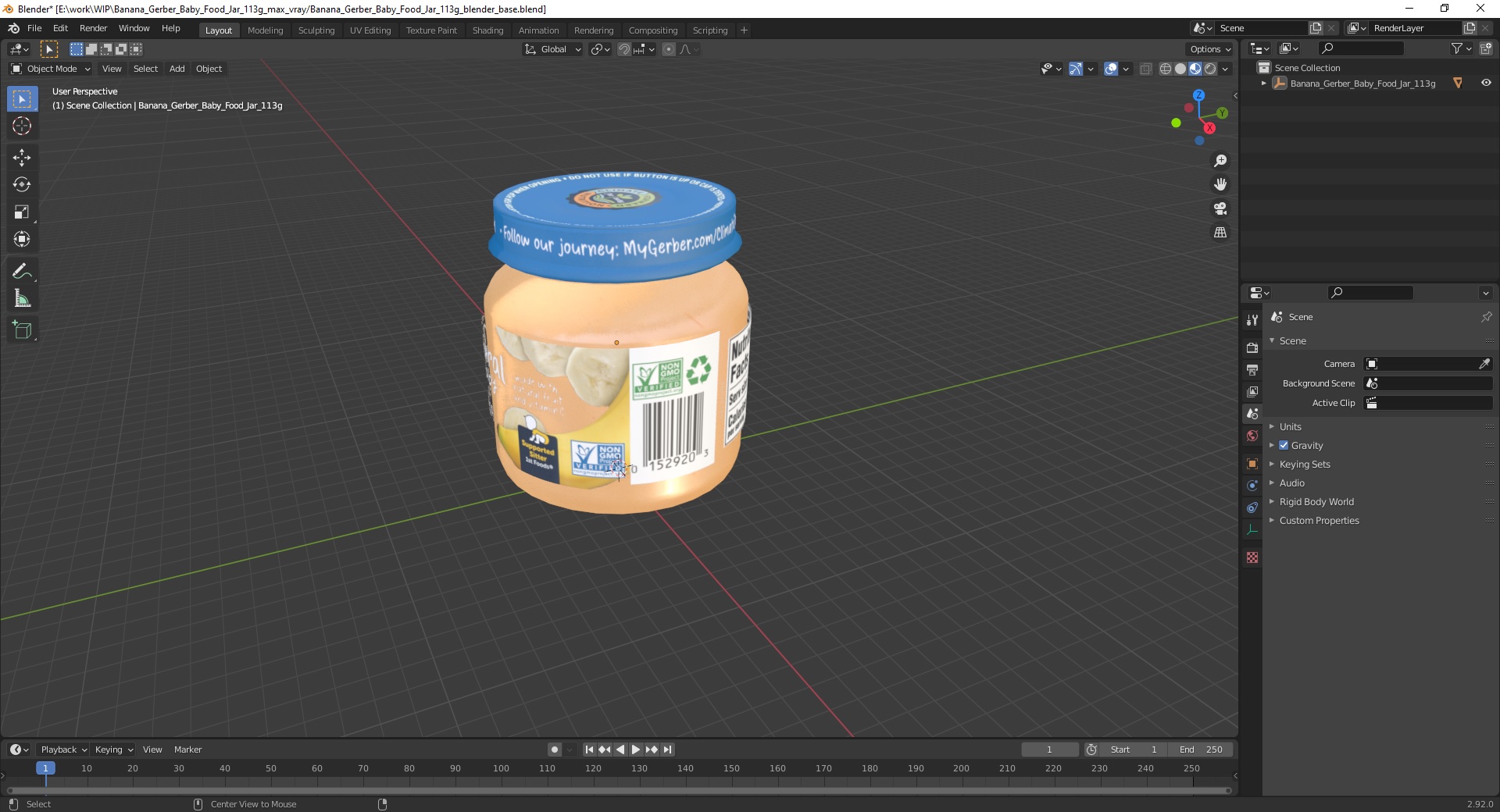Click the Start frame field
The image size is (1500, 812).
coord(1134,750)
